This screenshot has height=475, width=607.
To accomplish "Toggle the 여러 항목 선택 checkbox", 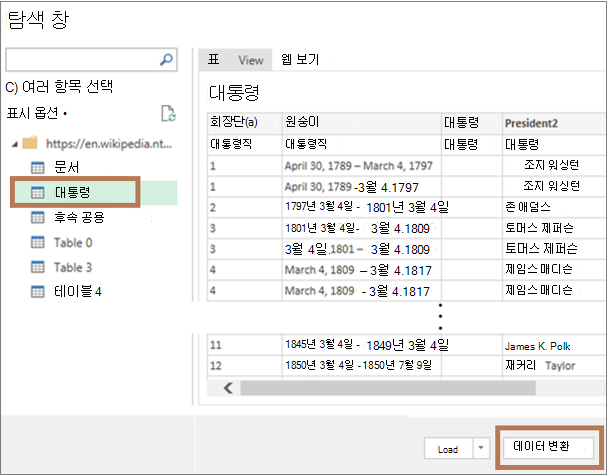I will (x=11, y=87).
